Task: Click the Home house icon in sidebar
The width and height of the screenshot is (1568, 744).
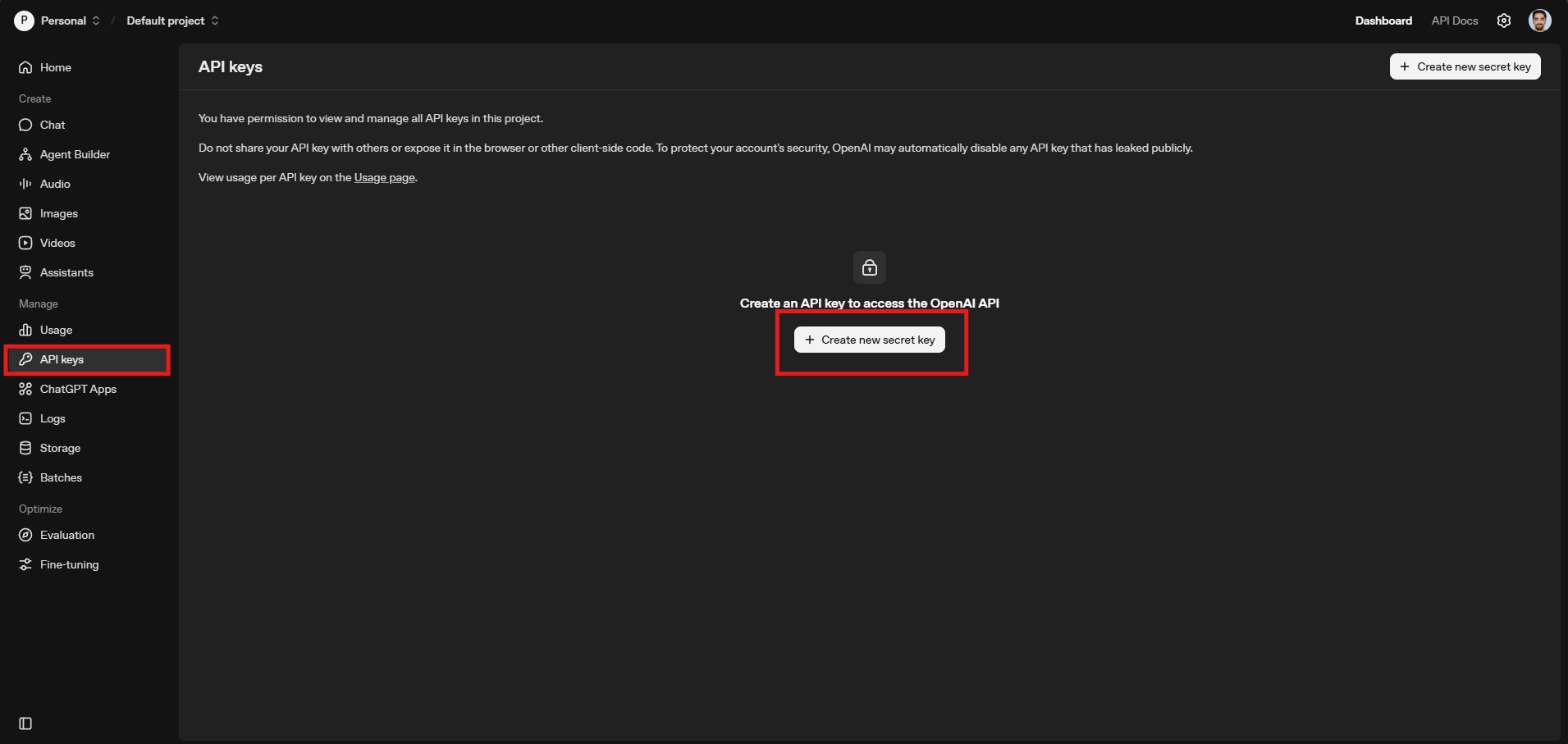Action: 25,67
